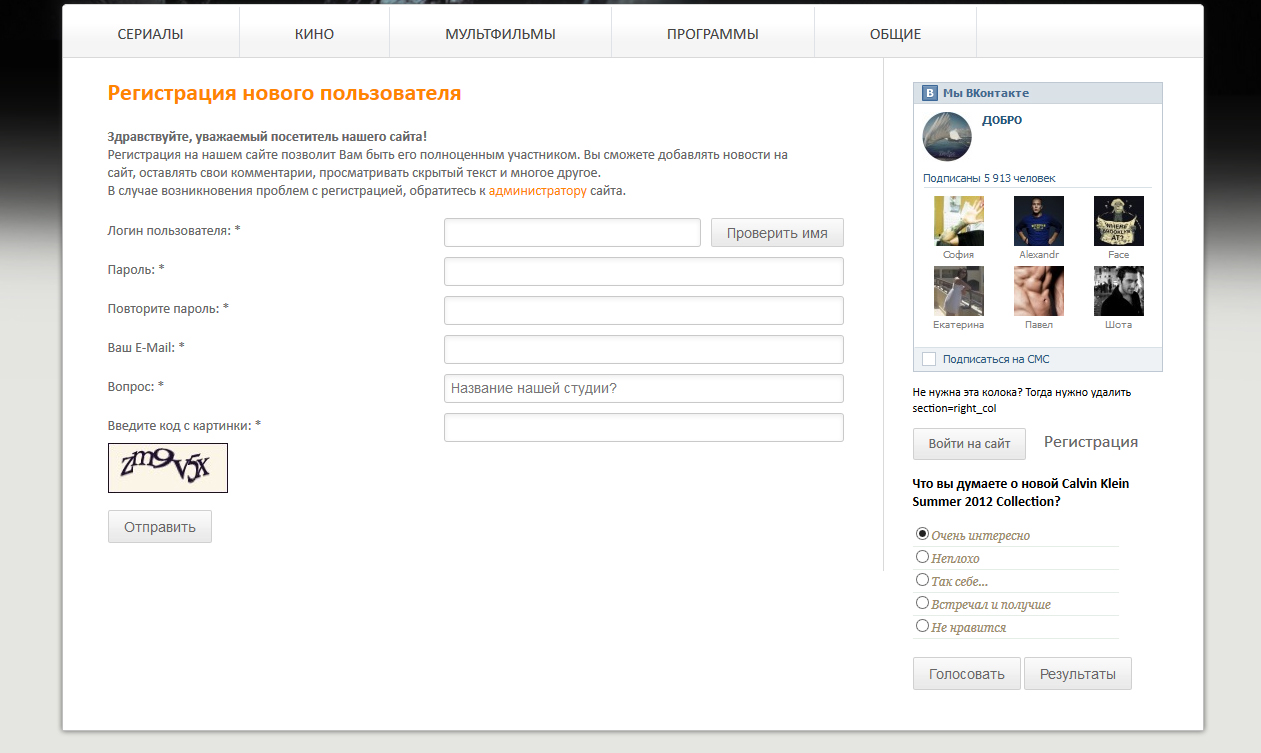This screenshot has height=753, width=1261.
Task: Open the МУЛЬТФИЛЬМЫ menu item
Action: (x=500, y=33)
